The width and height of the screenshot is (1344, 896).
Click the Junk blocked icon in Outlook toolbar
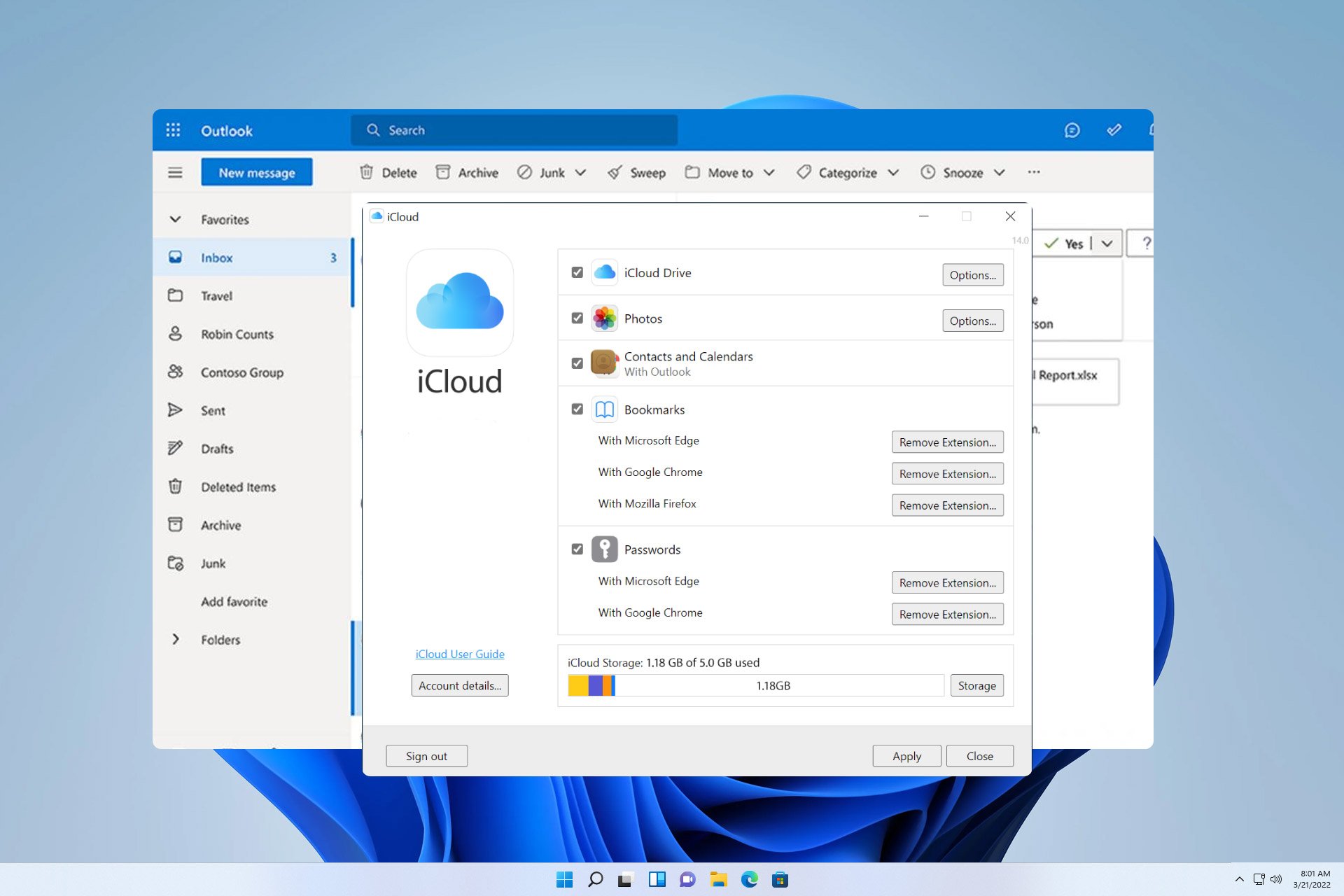(524, 172)
